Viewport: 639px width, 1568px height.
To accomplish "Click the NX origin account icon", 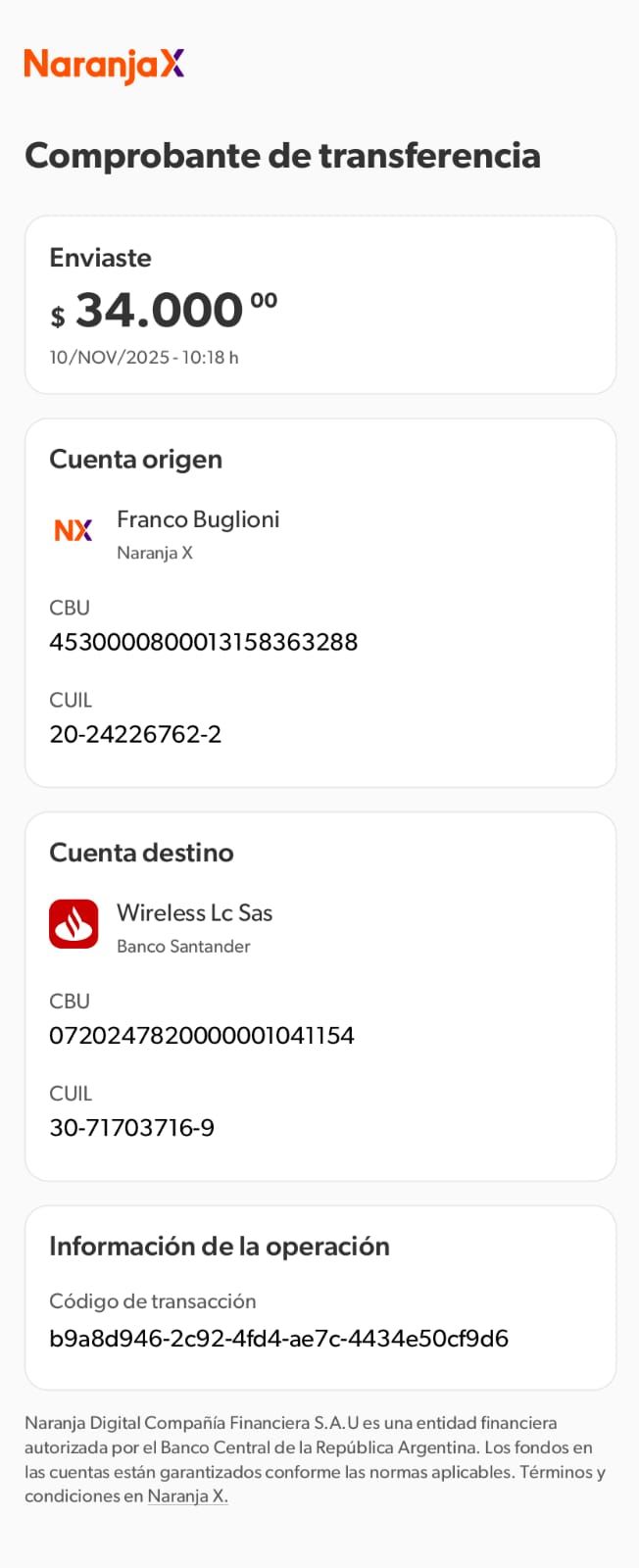I will 74,530.
